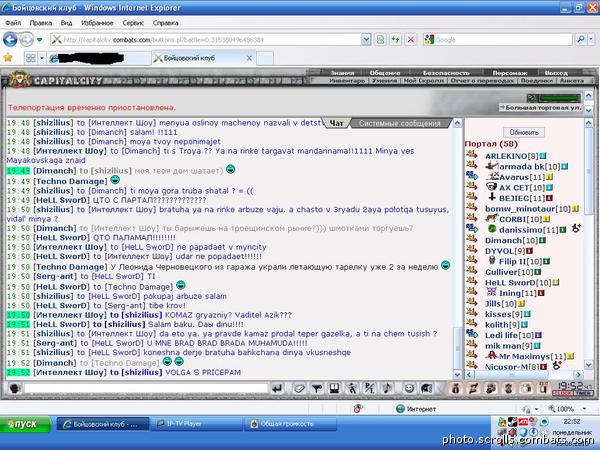
Task: Click the private message icon beside ARLEKINO
Action: (x=472, y=155)
